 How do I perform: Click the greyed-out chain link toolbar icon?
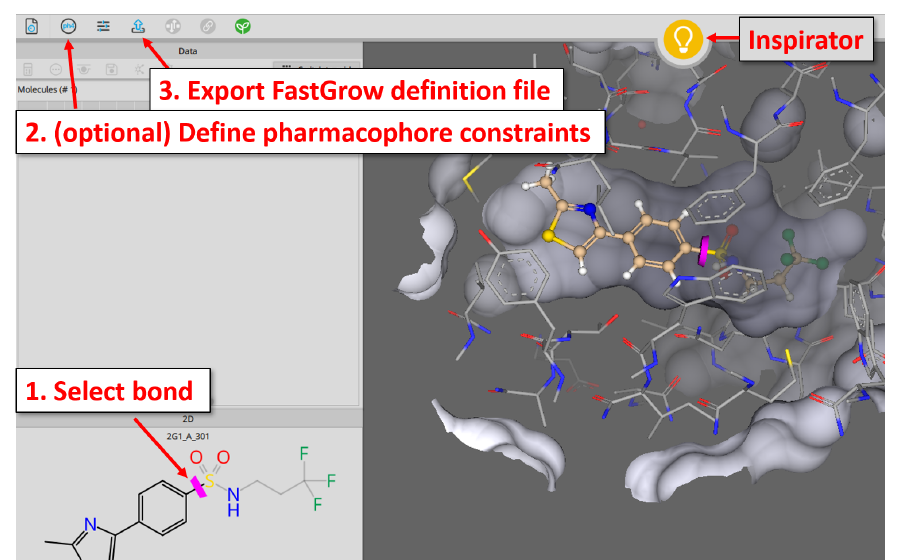[208, 26]
